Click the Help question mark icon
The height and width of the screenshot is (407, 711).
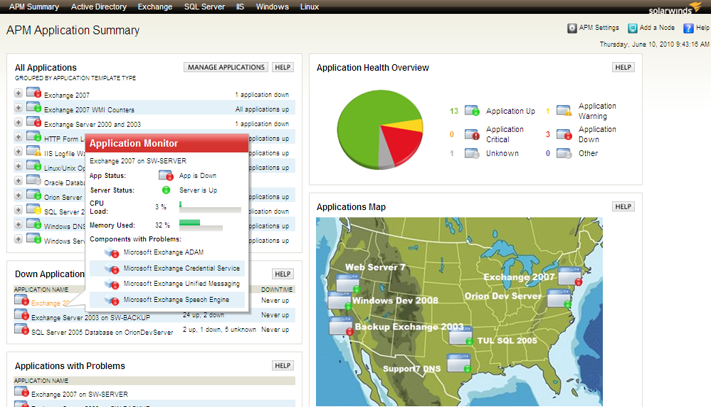688,28
